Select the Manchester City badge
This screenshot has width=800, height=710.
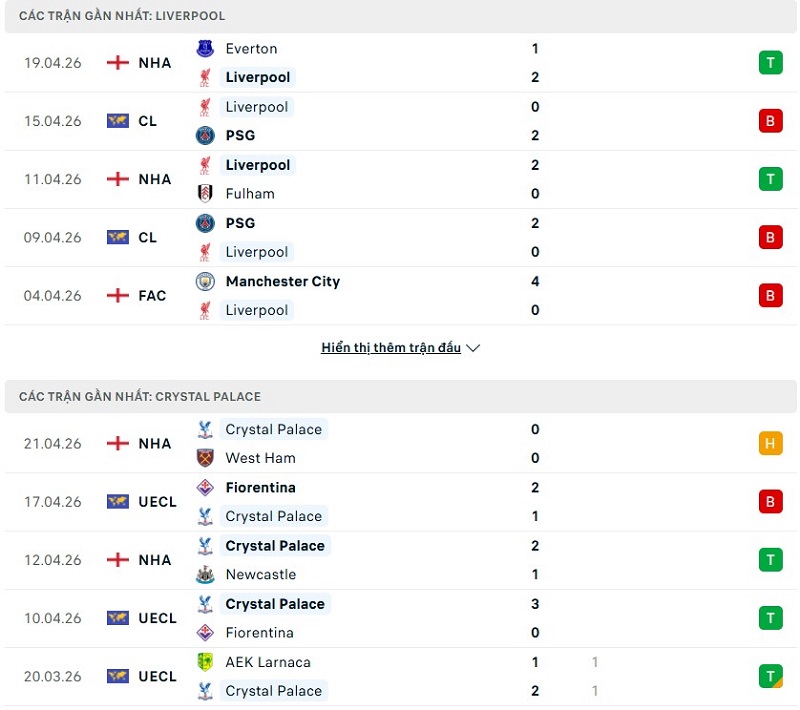point(204,281)
